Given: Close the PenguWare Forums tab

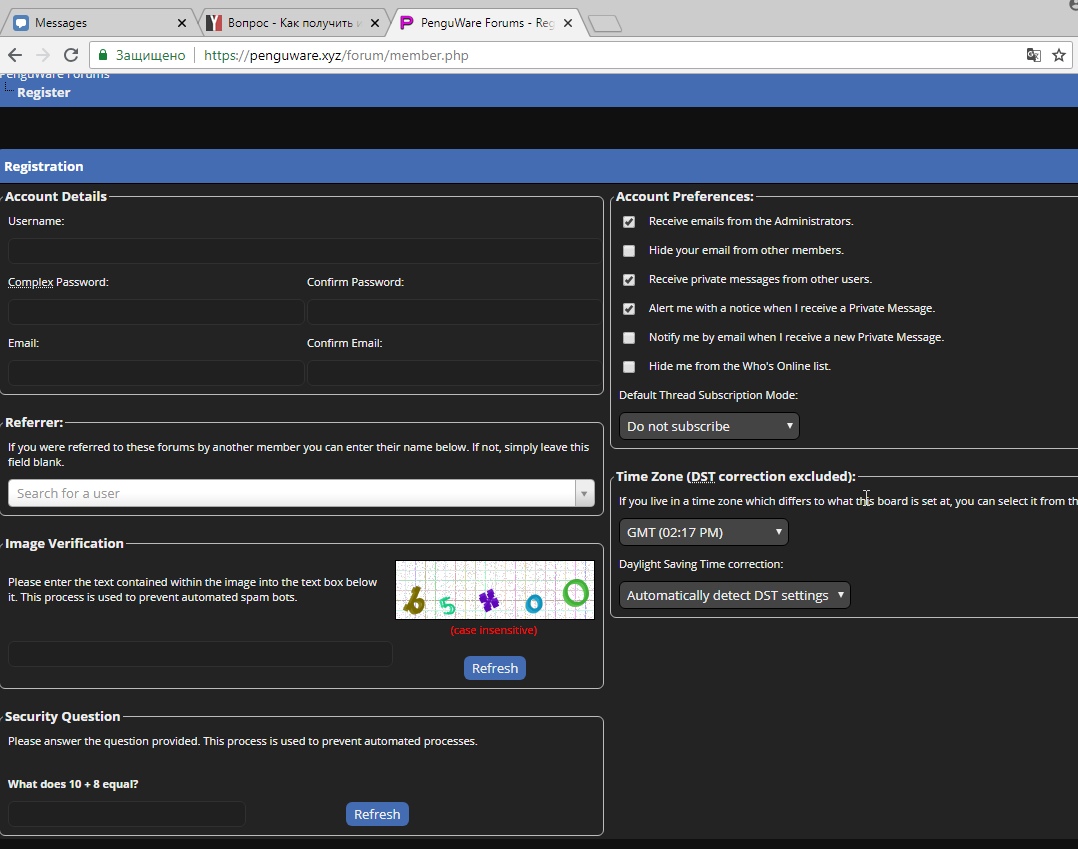Looking at the screenshot, I should tap(568, 23).
